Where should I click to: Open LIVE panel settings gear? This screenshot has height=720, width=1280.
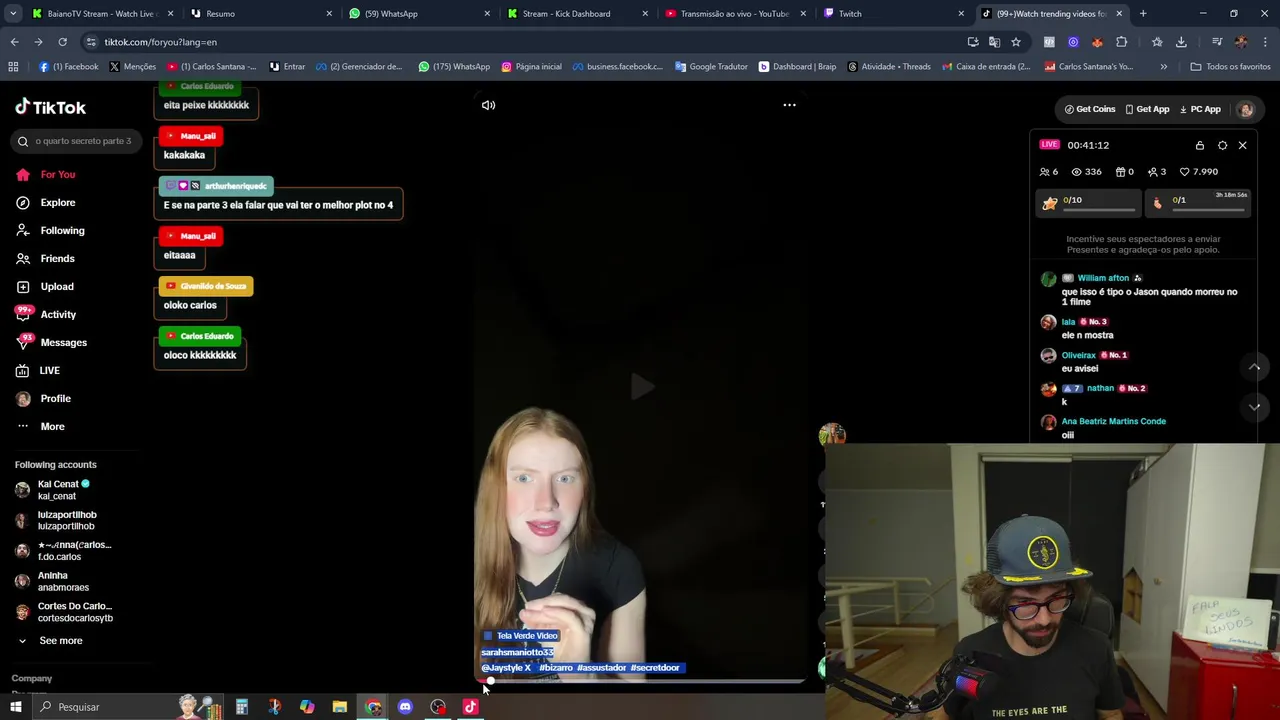[x=1222, y=145]
